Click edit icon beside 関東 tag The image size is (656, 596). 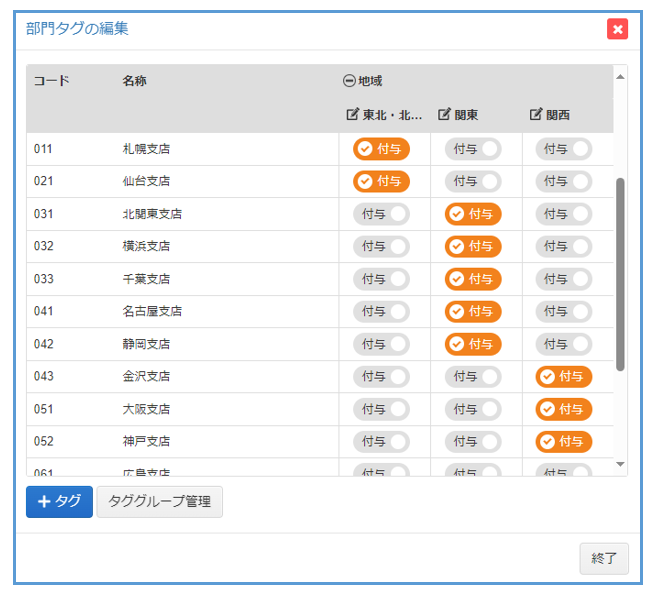pyautogui.click(x=444, y=115)
